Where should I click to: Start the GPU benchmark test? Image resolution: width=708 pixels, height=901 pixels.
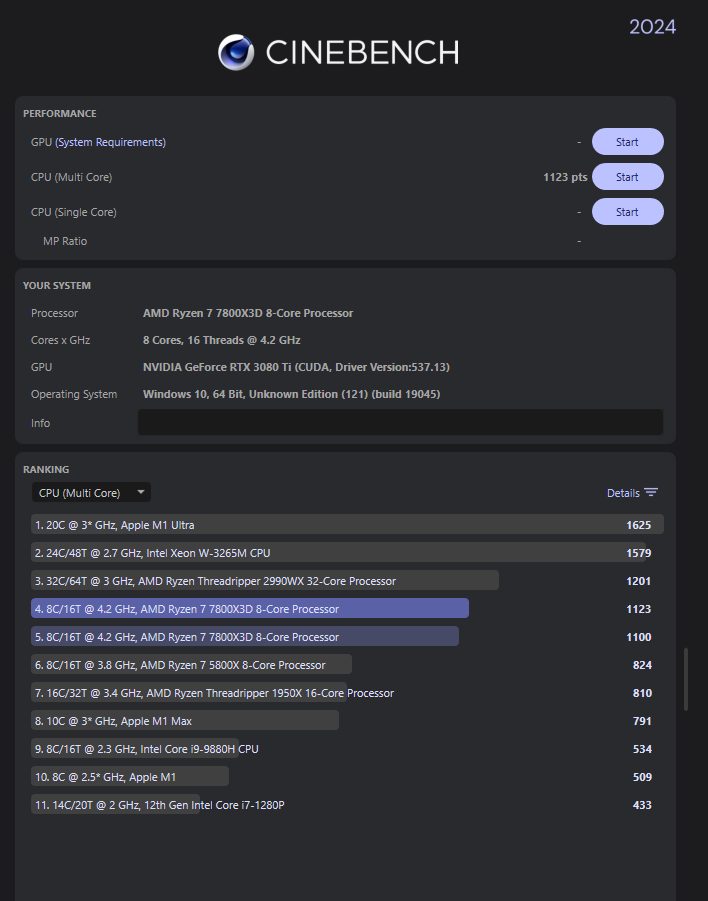pyautogui.click(x=627, y=142)
